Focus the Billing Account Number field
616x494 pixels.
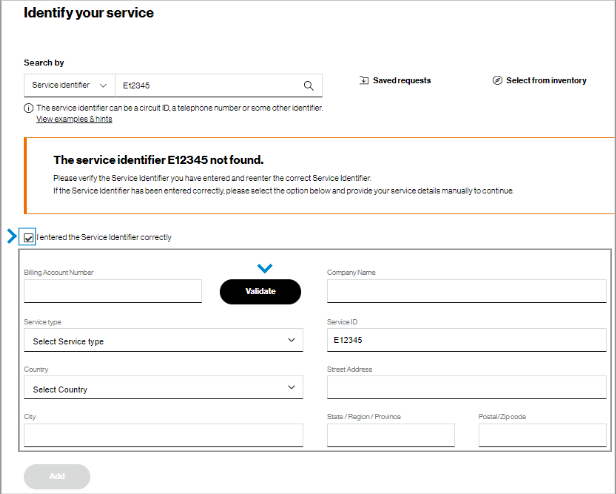pos(113,291)
